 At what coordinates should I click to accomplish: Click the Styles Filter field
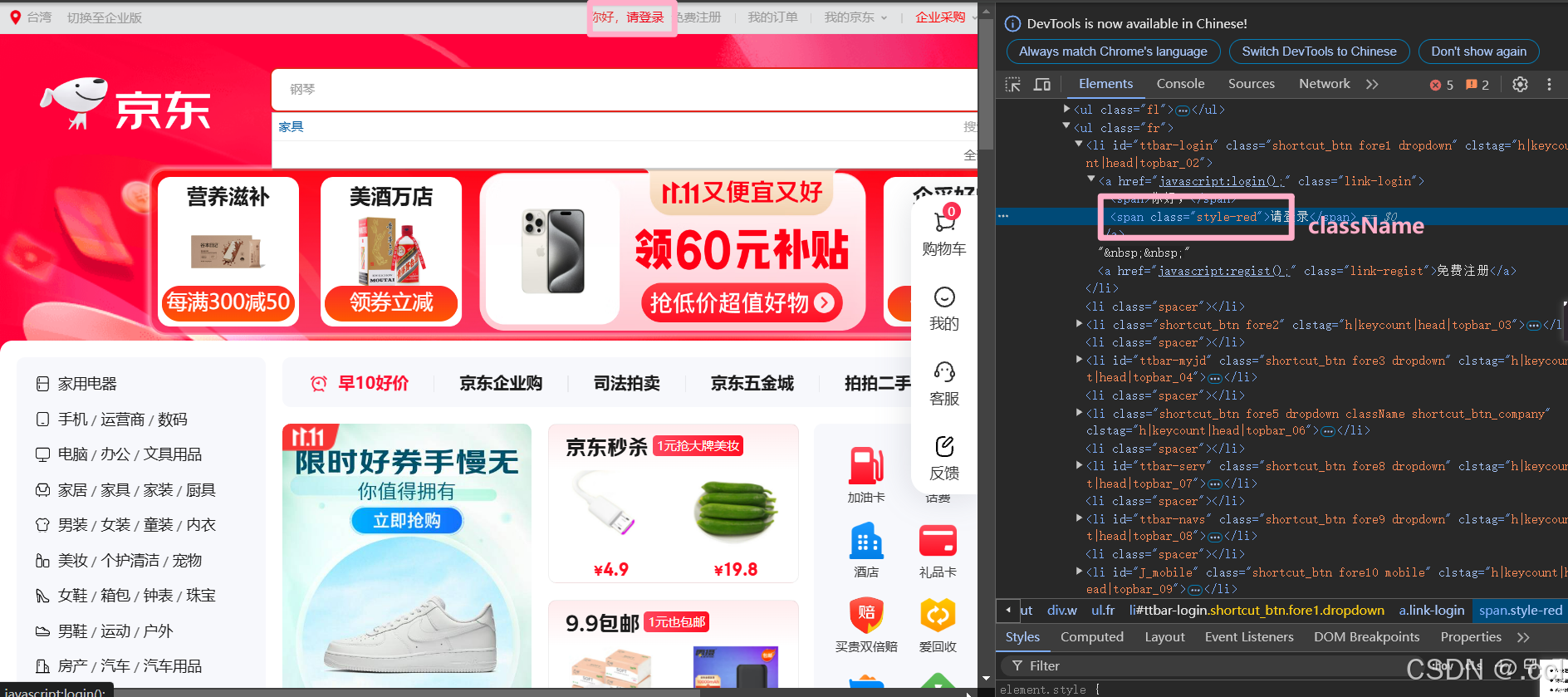pyautogui.click(x=1204, y=665)
